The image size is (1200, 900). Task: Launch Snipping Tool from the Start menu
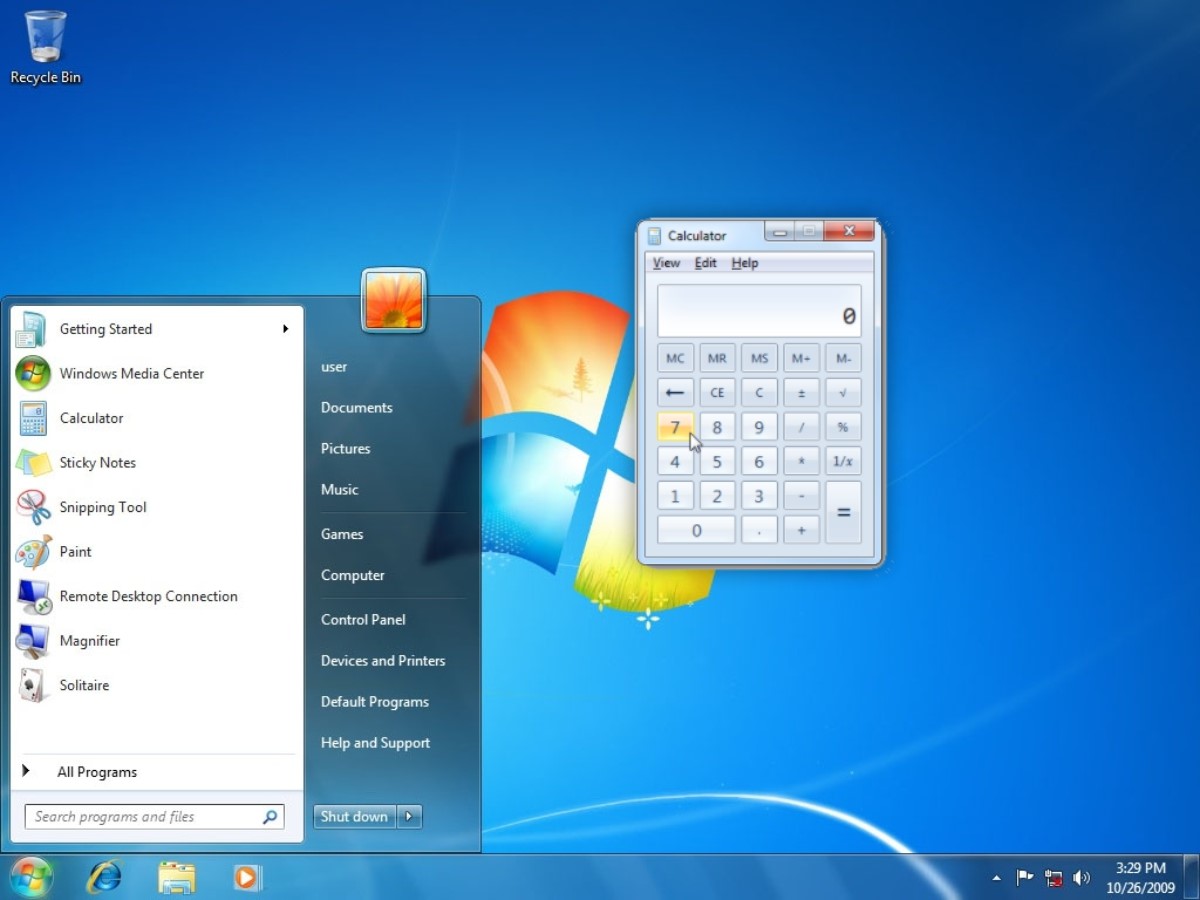(x=102, y=507)
